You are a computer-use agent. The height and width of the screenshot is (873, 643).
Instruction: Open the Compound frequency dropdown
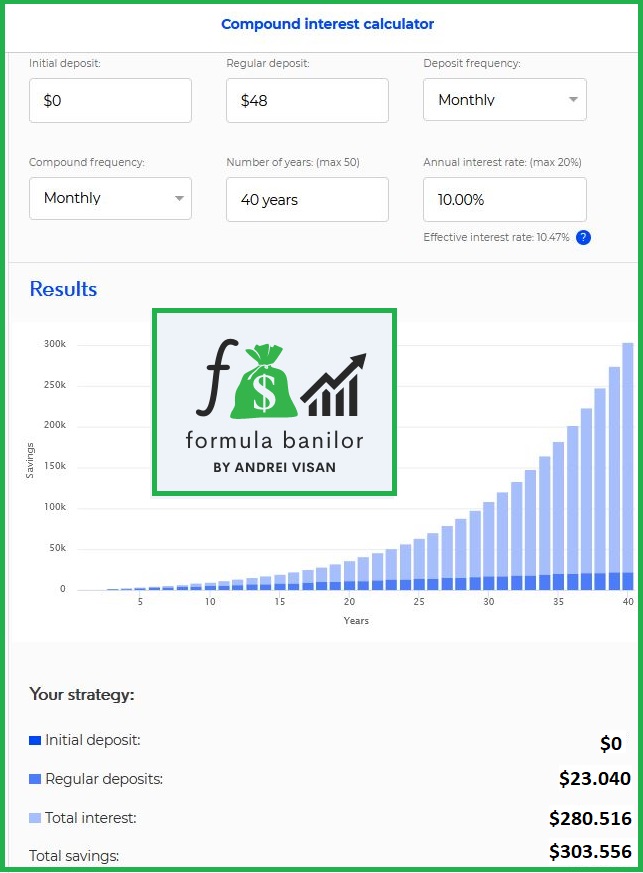[110, 198]
